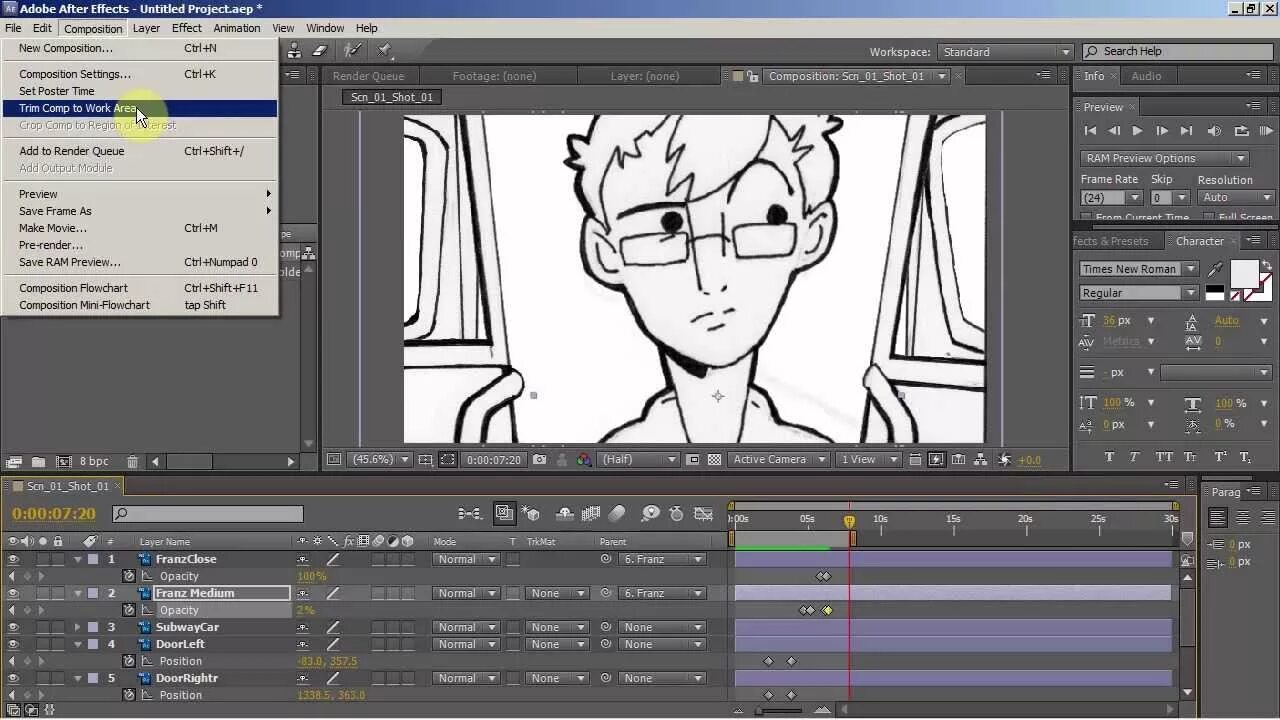Play the preview
Viewport: 1280px width, 720px height.
[x=1137, y=131]
